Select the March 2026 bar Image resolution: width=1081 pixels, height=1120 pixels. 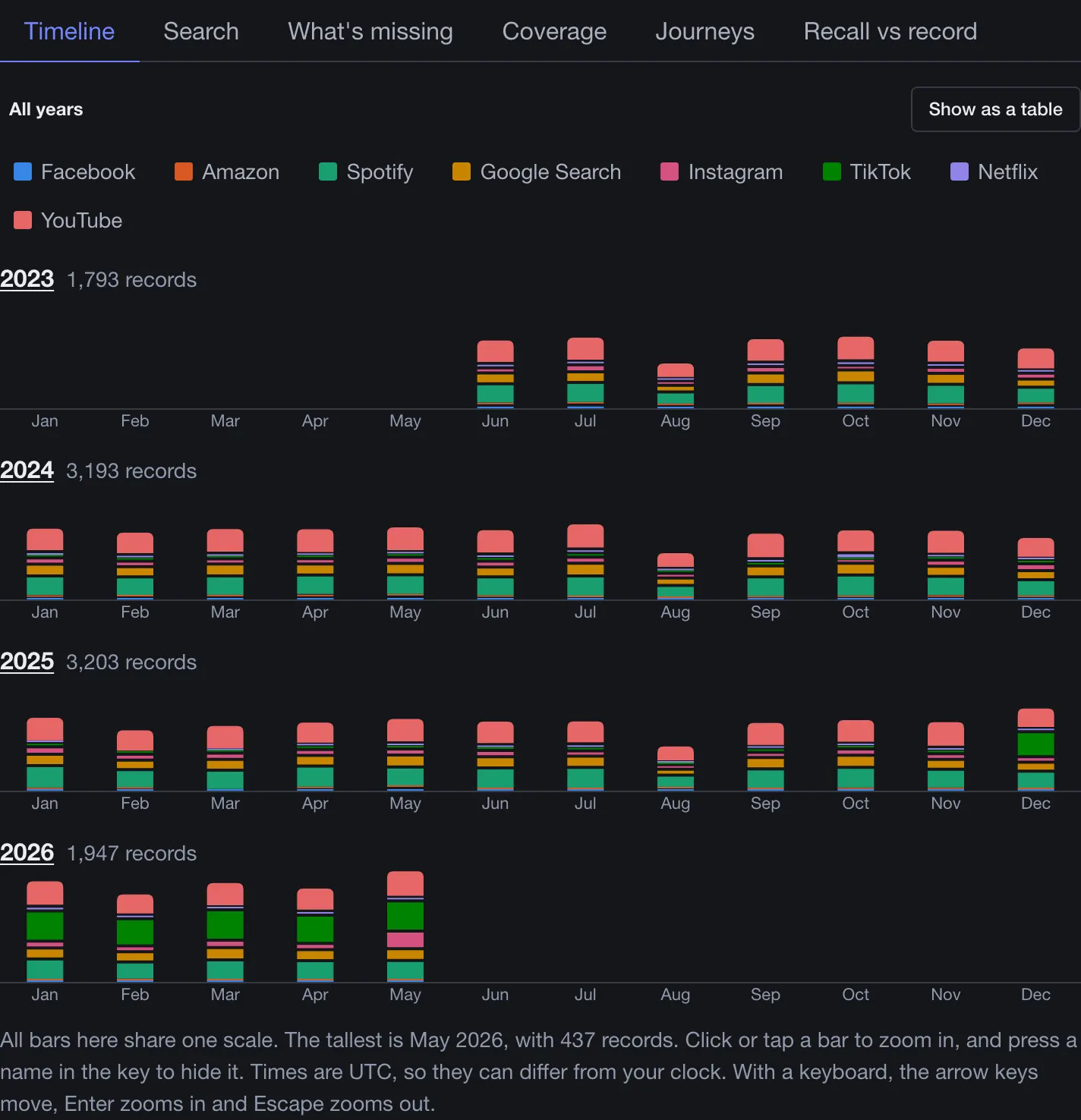225,933
